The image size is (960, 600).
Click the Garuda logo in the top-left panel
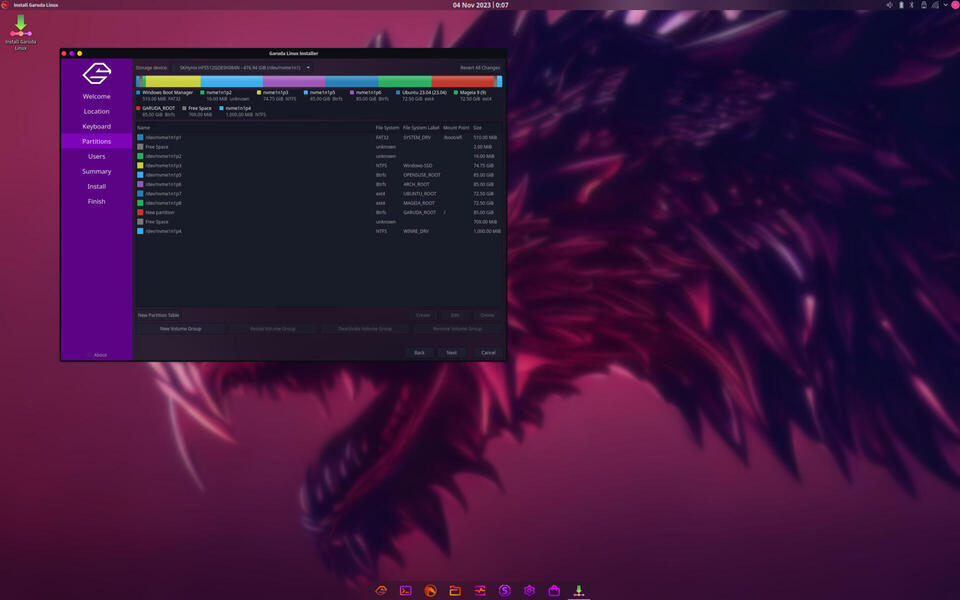[5, 5]
